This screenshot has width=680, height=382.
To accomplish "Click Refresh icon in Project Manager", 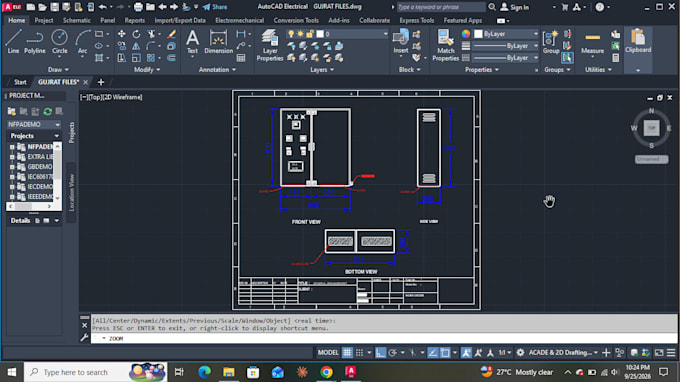I will click(47, 111).
